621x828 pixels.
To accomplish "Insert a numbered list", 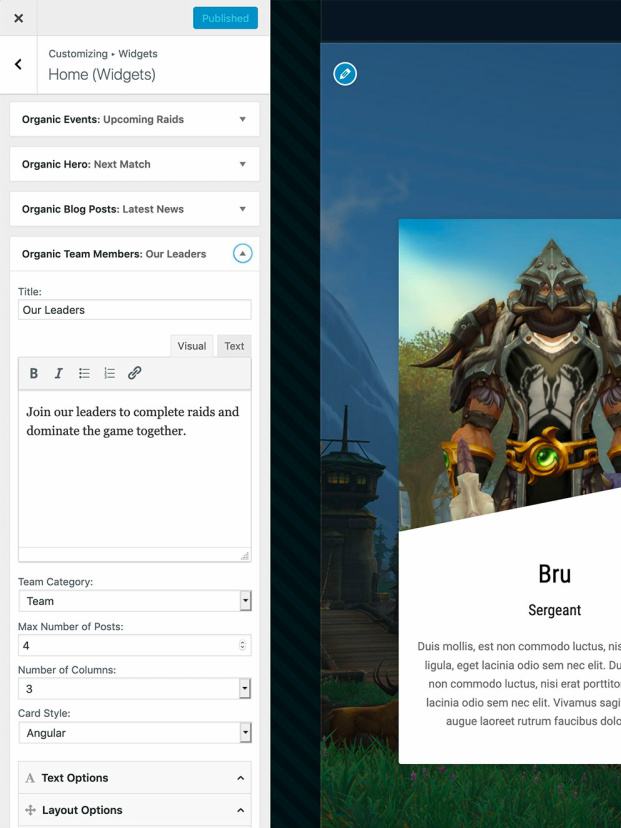I will (x=109, y=373).
